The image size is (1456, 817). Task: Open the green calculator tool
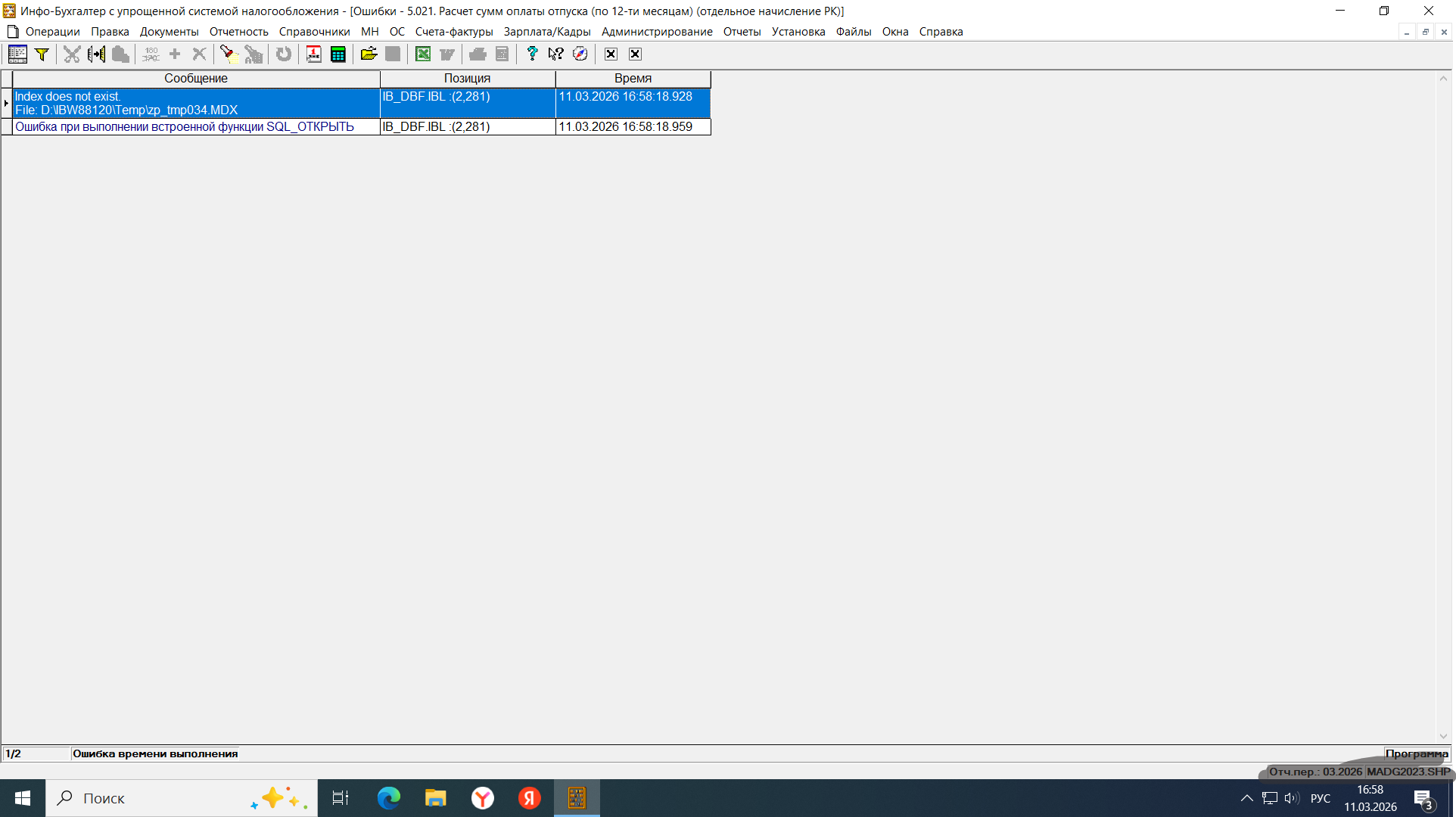coord(338,54)
